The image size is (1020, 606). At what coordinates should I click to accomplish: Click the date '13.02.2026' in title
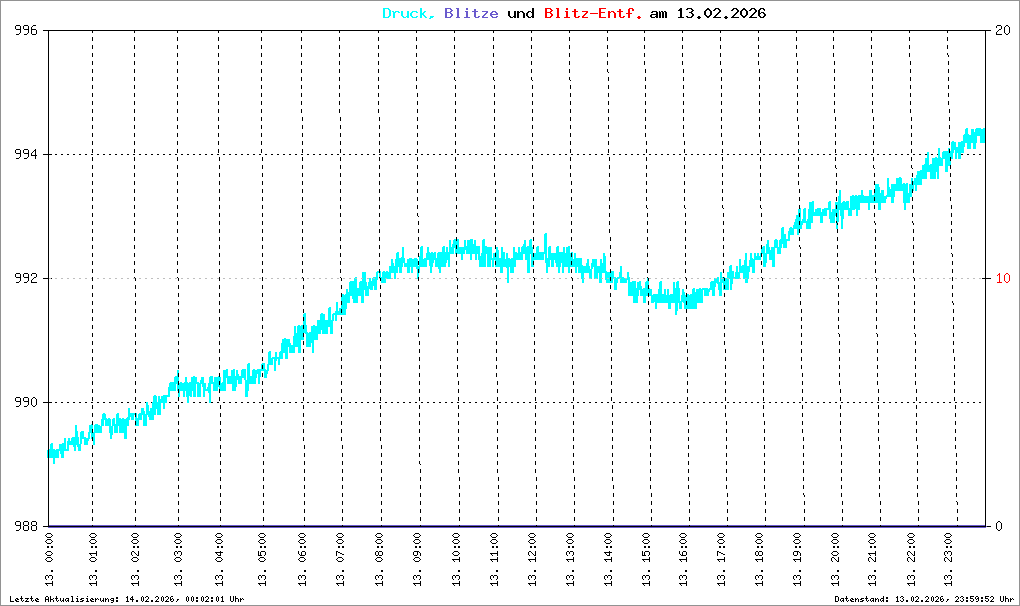721,14
